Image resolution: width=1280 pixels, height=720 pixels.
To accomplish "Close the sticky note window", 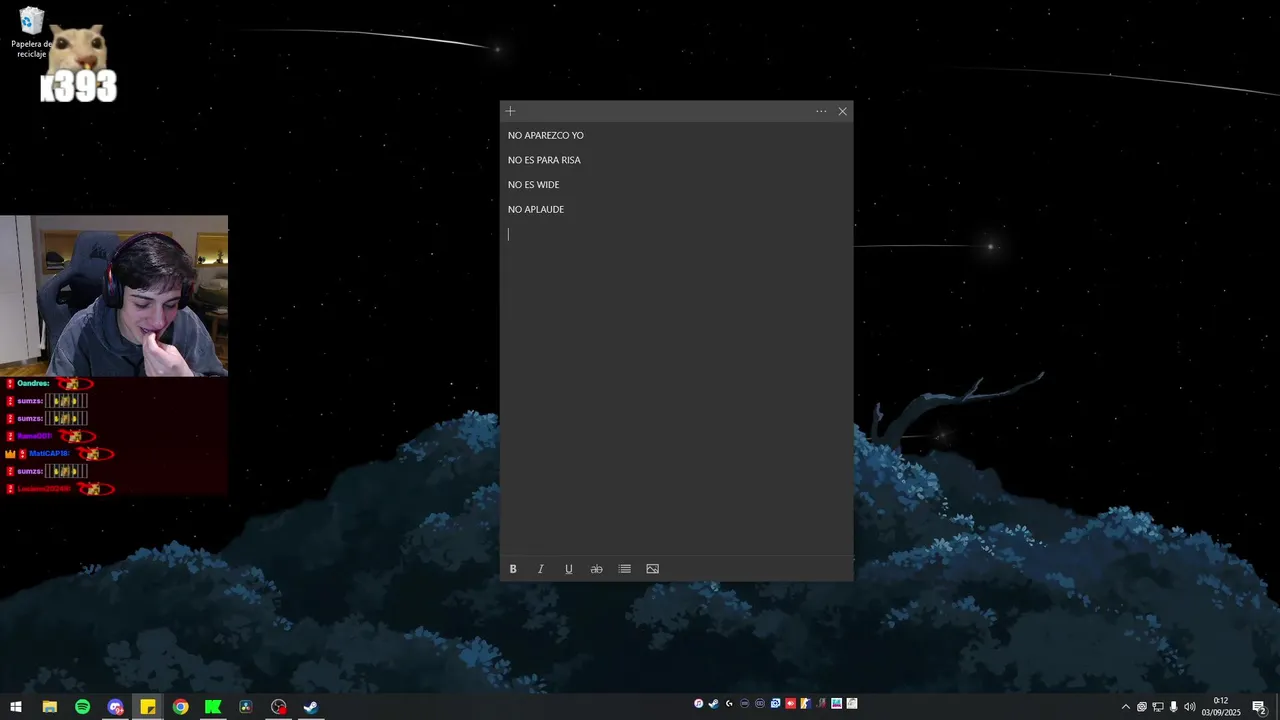I will pyautogui.click(x=843, y=111).
